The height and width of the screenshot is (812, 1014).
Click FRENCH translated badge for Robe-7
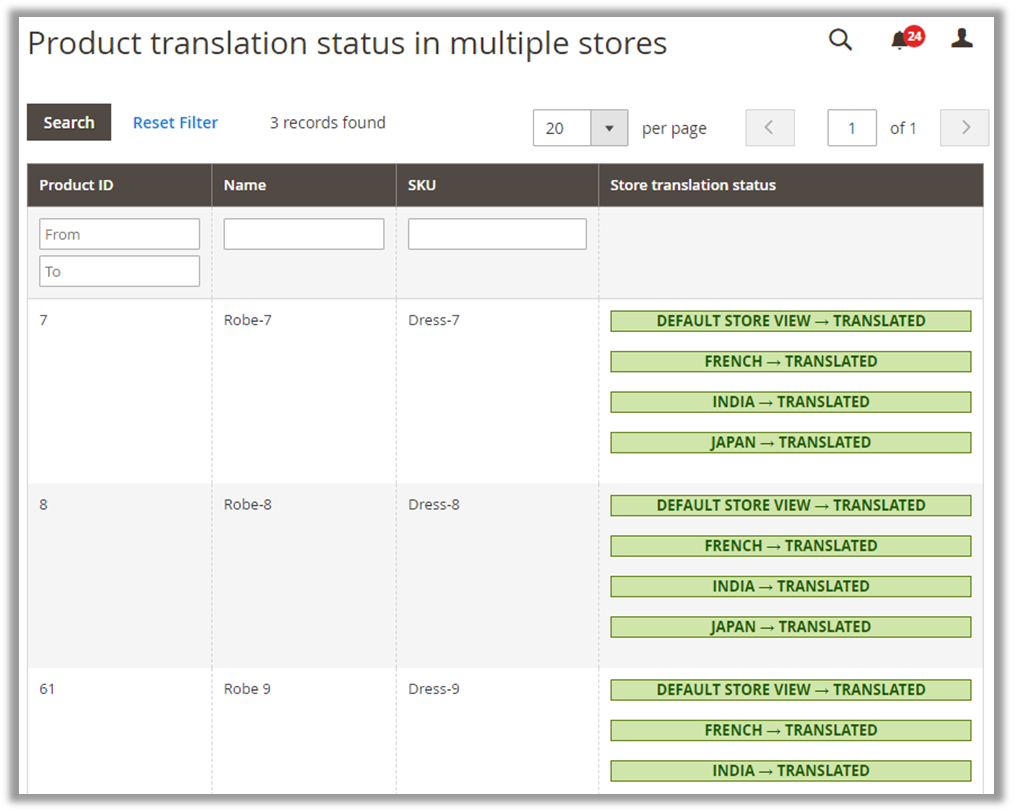tap(790, 361)
